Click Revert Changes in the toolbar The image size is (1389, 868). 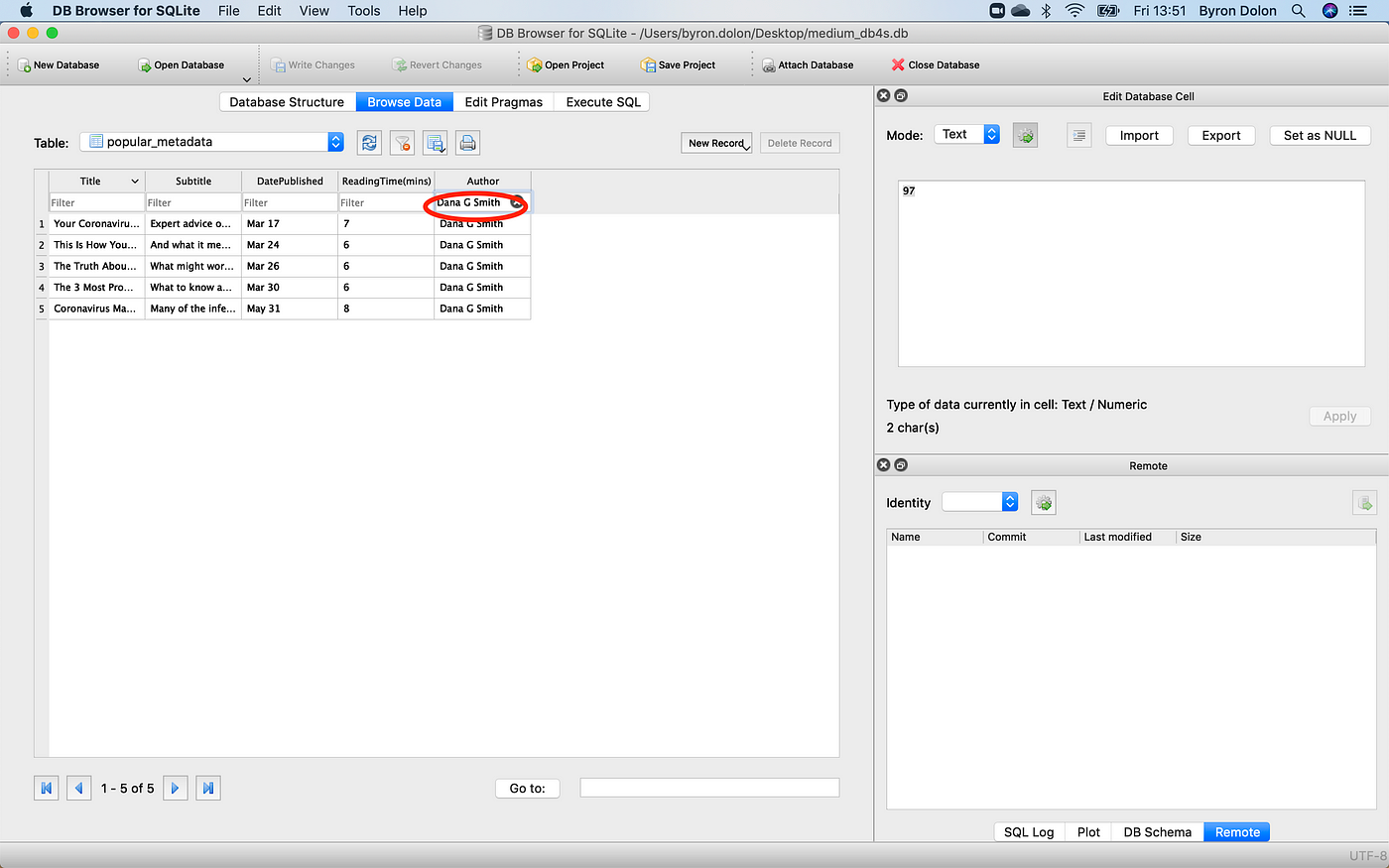tap(438, 65)
